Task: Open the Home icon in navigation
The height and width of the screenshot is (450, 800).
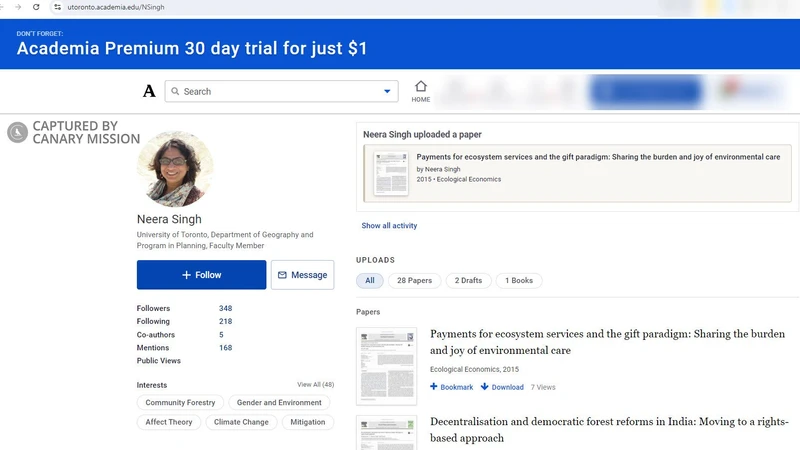Action: tap(421, 91)
